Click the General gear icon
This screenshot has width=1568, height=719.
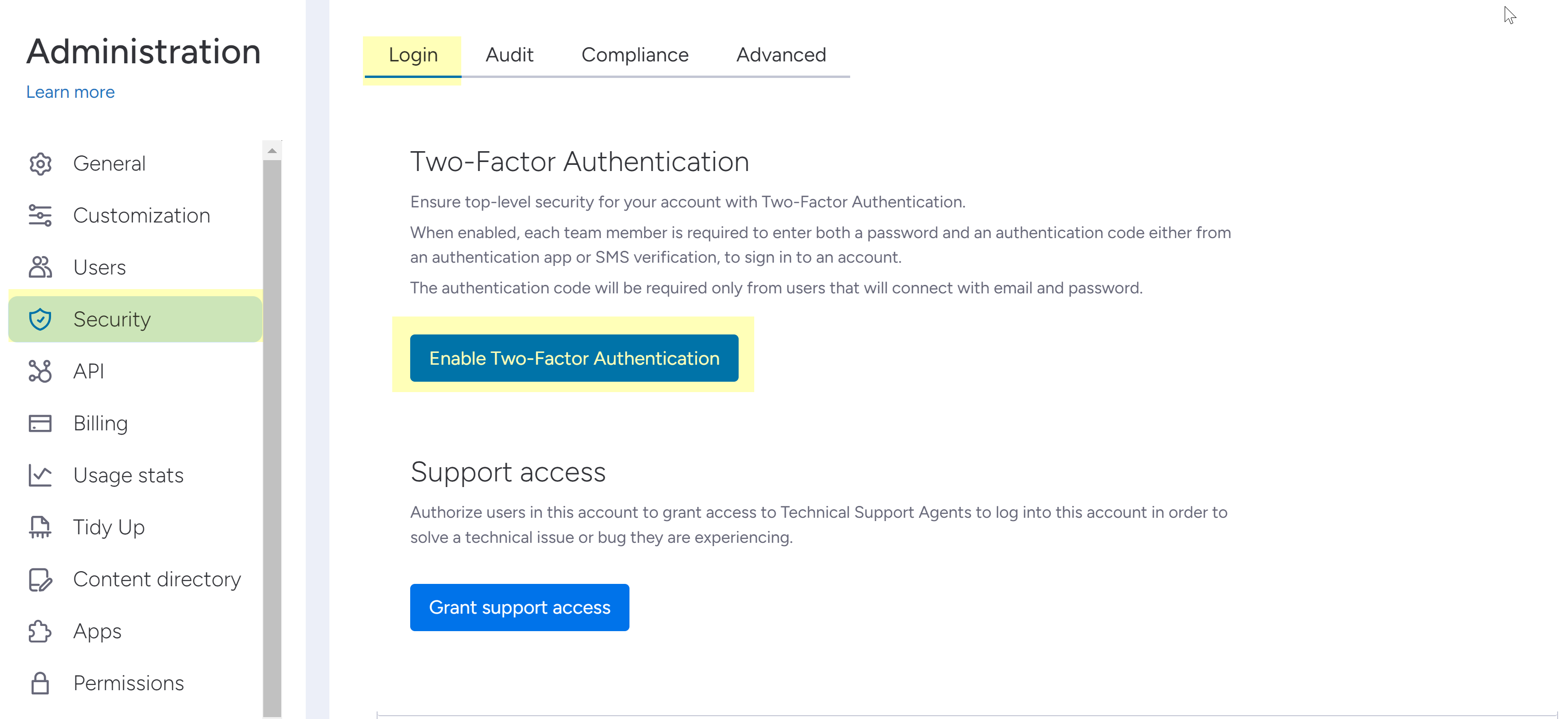[x=40, y=163]
